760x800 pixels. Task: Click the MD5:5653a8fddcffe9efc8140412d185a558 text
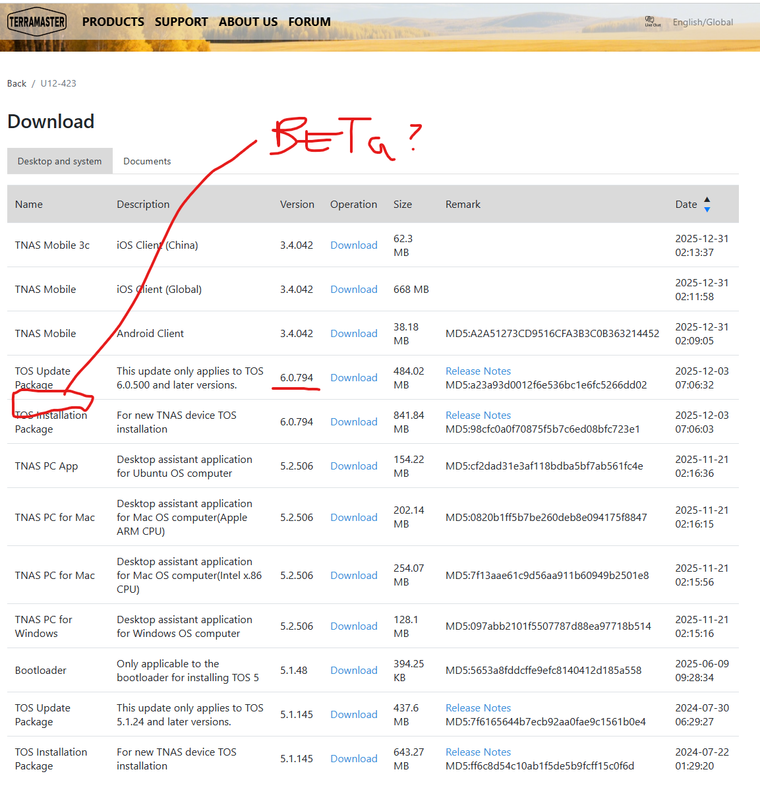coord(543,670)
